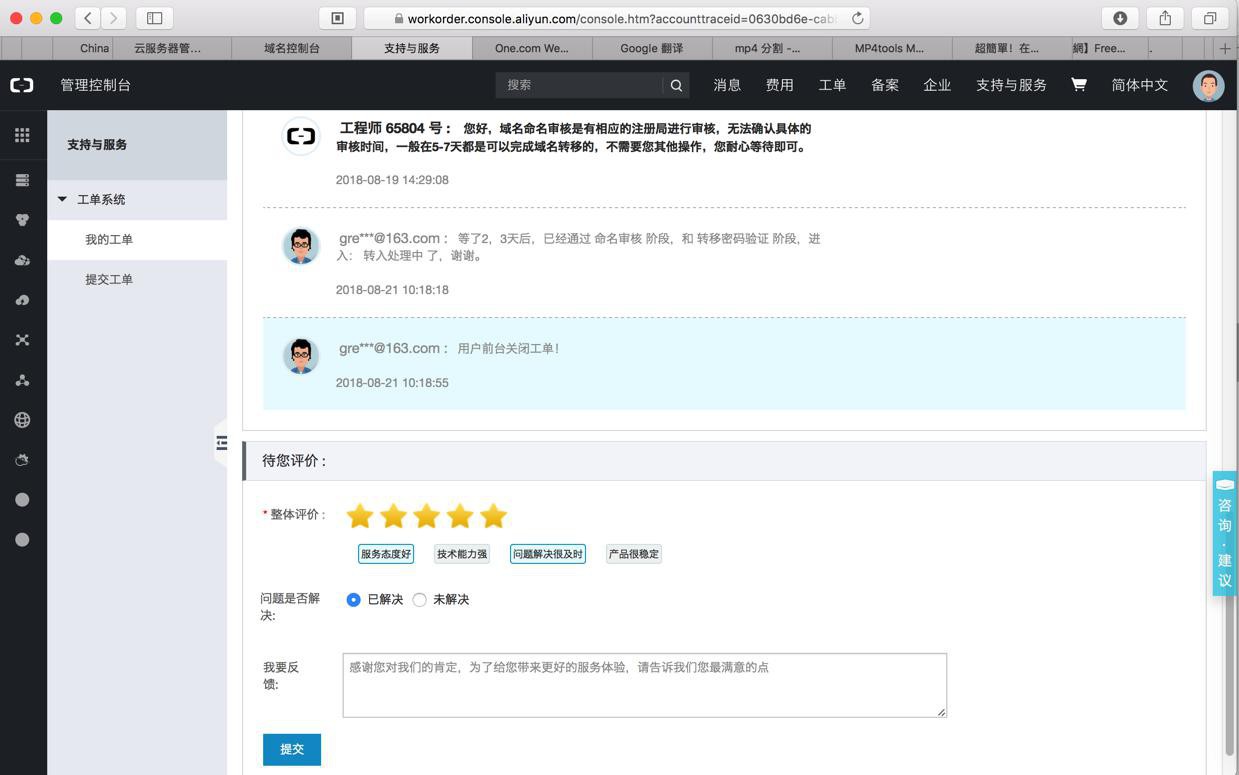
Task: Rate with the second star
Action: pos(394,516)
